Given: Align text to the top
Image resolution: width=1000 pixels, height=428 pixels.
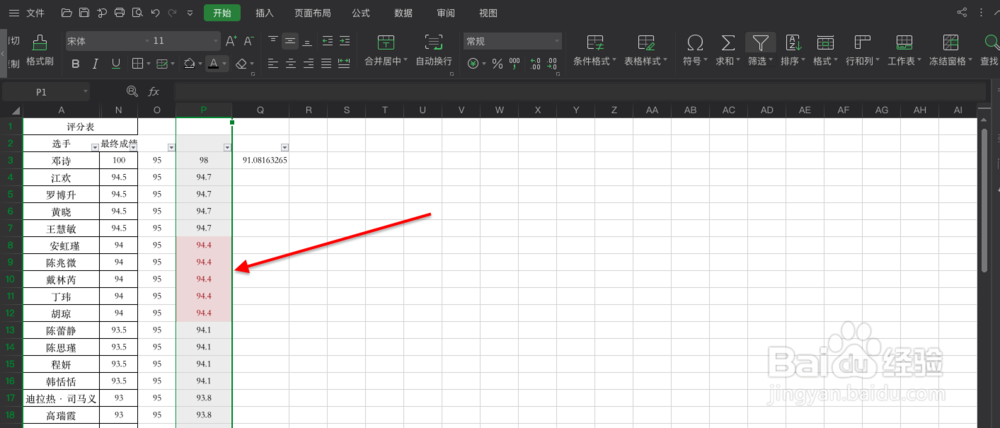Looking at the screenshot, I should (273, 41).
